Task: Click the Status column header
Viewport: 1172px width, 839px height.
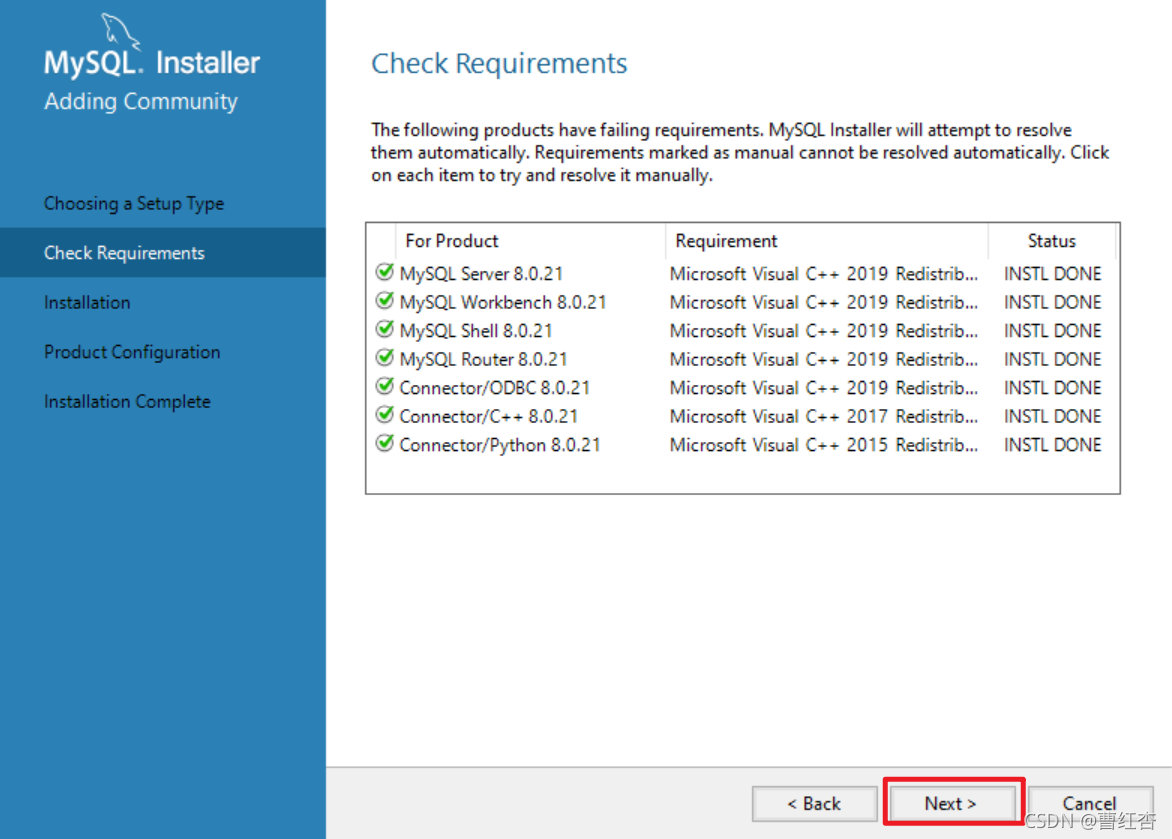Action: click(x=1051, y=240)
